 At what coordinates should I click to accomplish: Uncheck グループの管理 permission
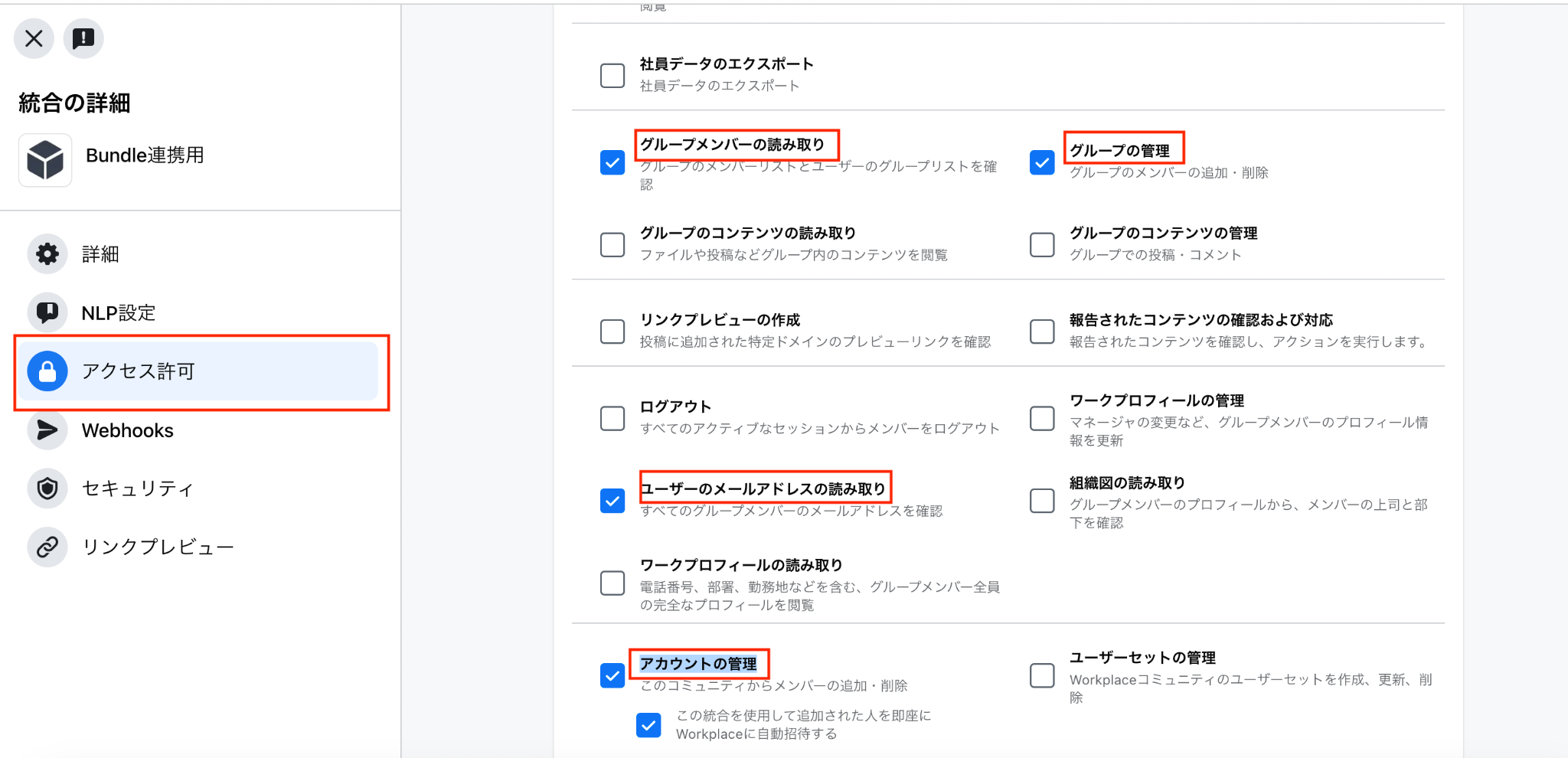click(x=1042, y=162)
